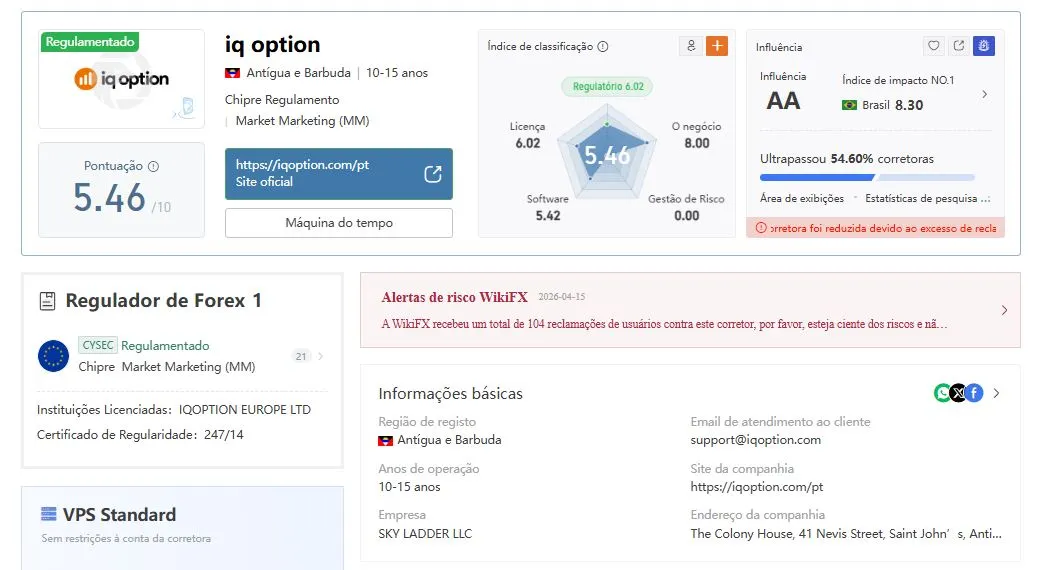
Task: Click the Chipre Regulamento text
Action: point(282,100)
